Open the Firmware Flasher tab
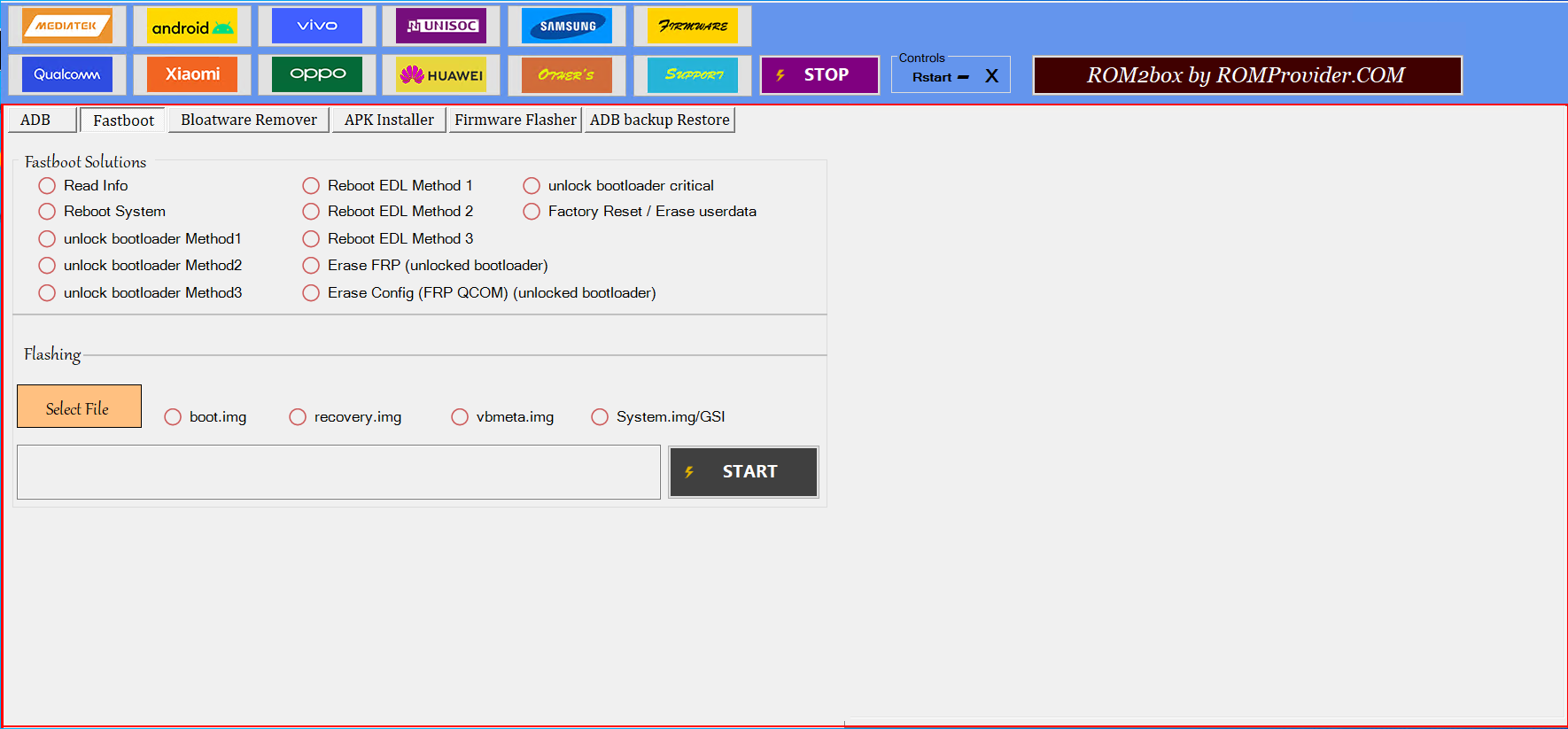Screen dimensions: 1568x729 516,120
